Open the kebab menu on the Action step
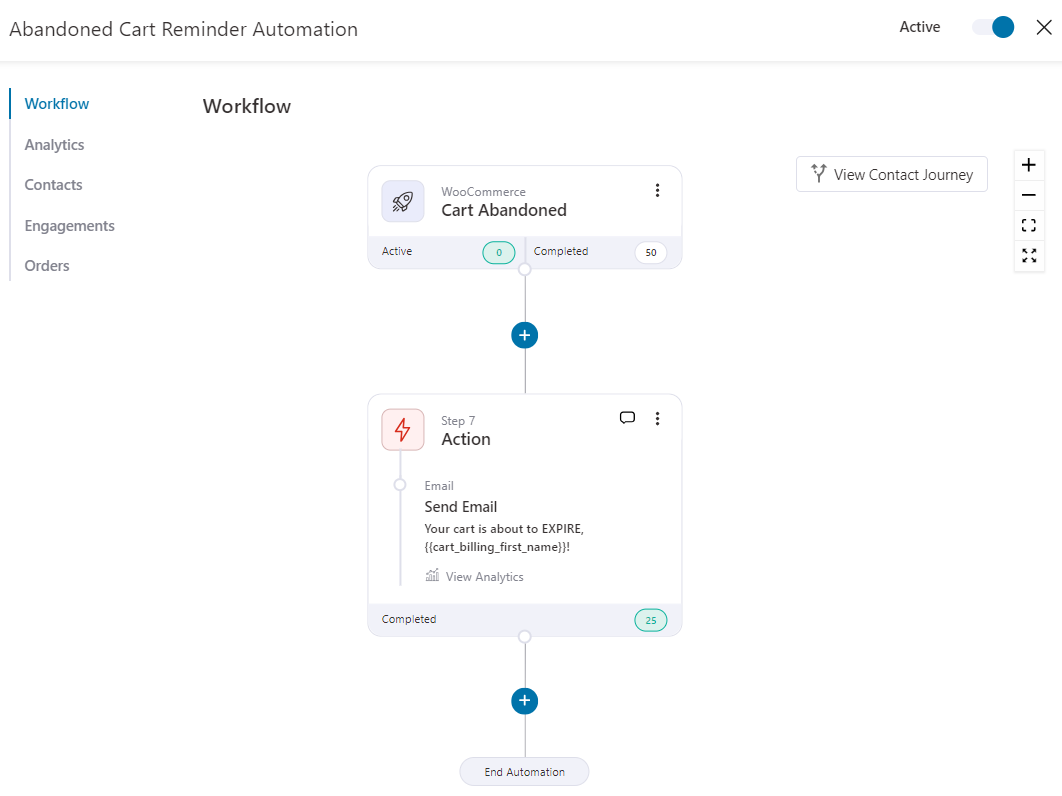The height and width of the screenshot is (796, 1062). coord(657,418)
